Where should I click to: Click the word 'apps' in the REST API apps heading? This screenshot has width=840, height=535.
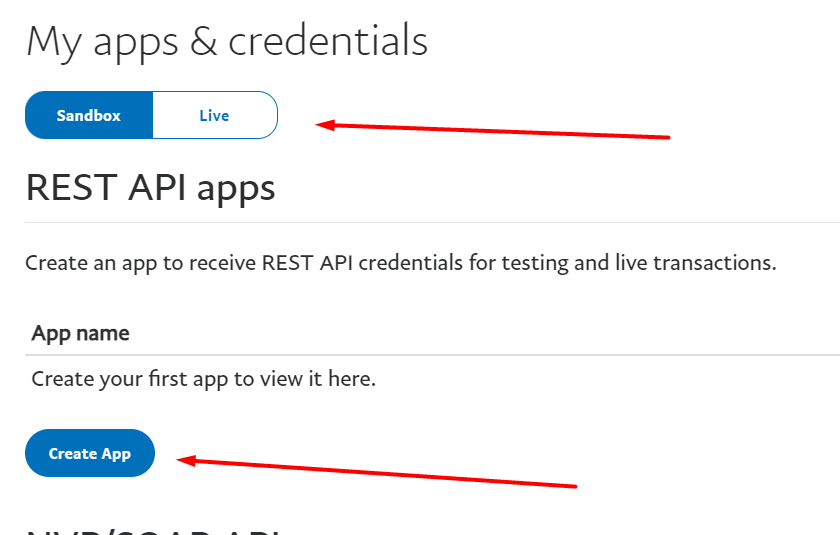(x=236, y=190)
